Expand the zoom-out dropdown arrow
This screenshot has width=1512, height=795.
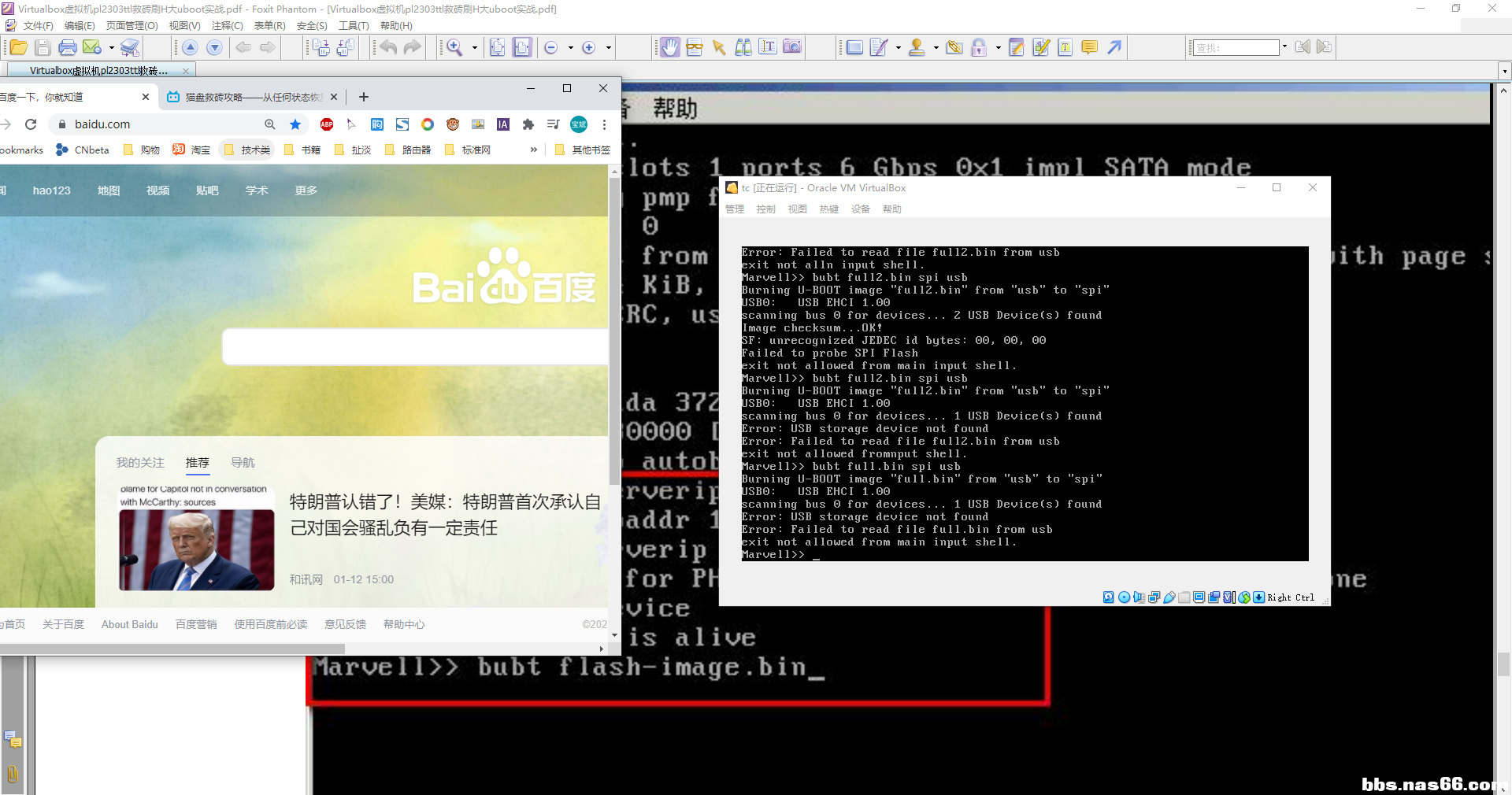570,48
